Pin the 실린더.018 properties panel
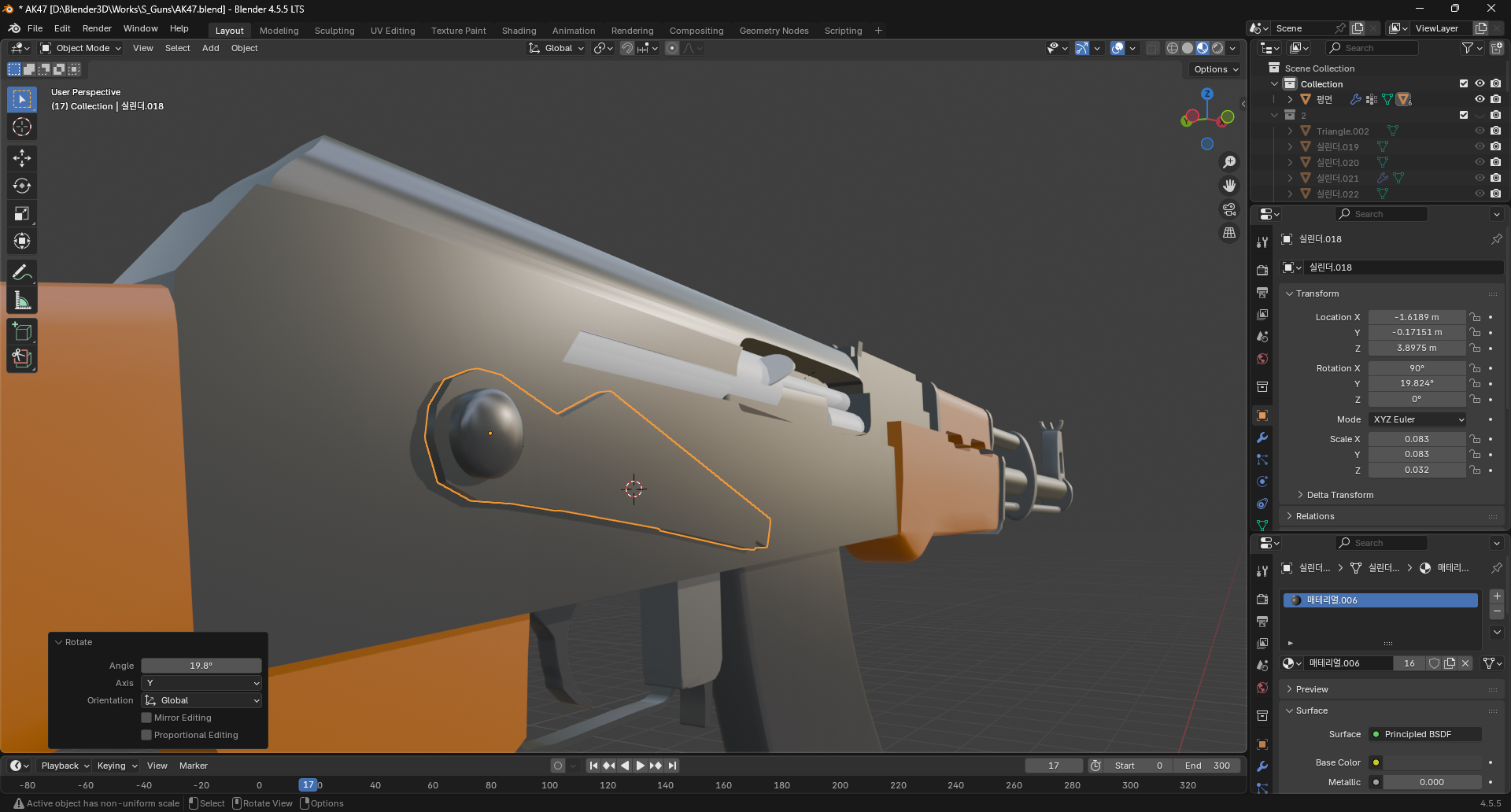Viewport: 1511px width, 812px height. 1496,239
